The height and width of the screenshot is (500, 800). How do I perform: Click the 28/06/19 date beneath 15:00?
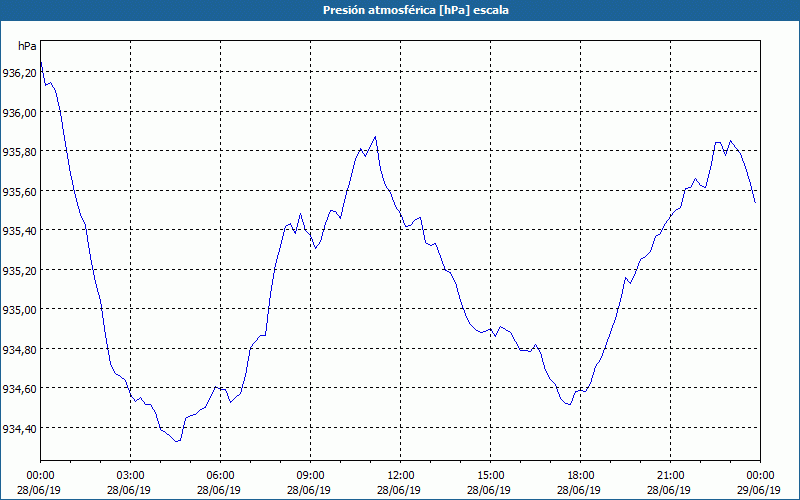[x=489, y=490]
